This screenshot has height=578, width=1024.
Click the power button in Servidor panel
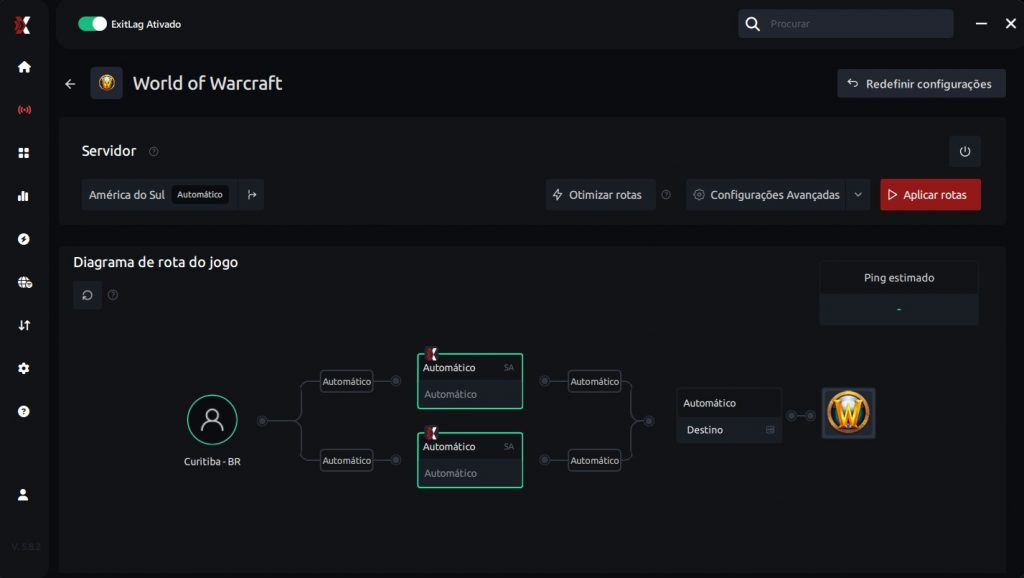[964, 152]
